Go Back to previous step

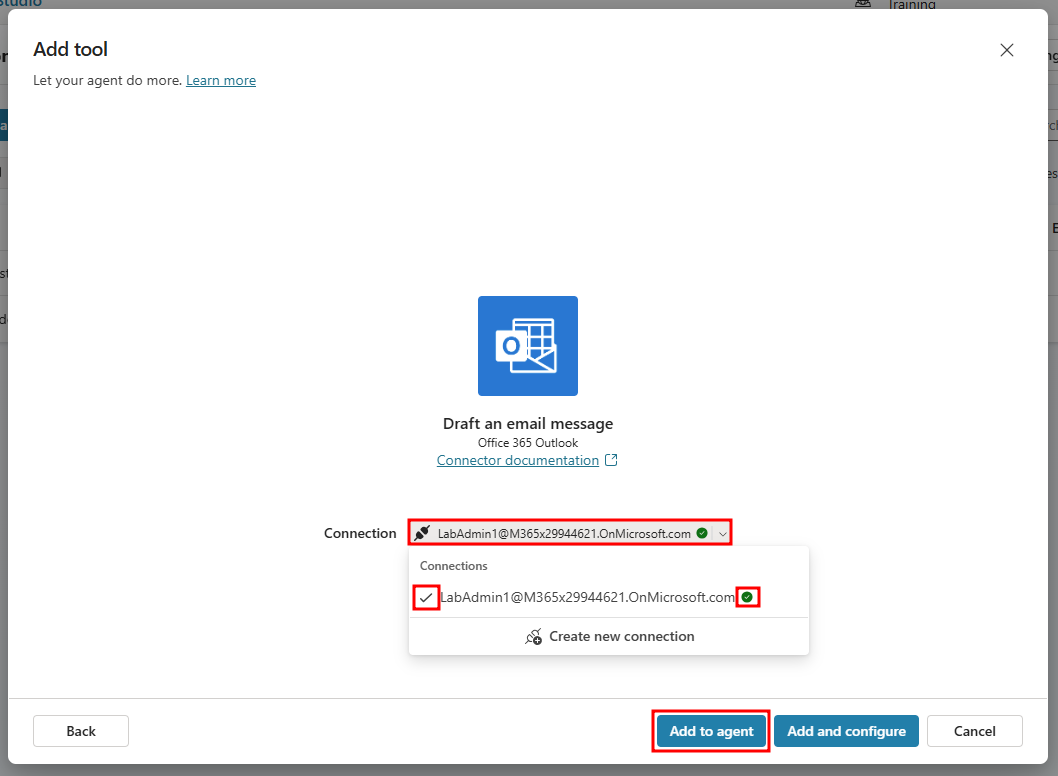(81, 731)
